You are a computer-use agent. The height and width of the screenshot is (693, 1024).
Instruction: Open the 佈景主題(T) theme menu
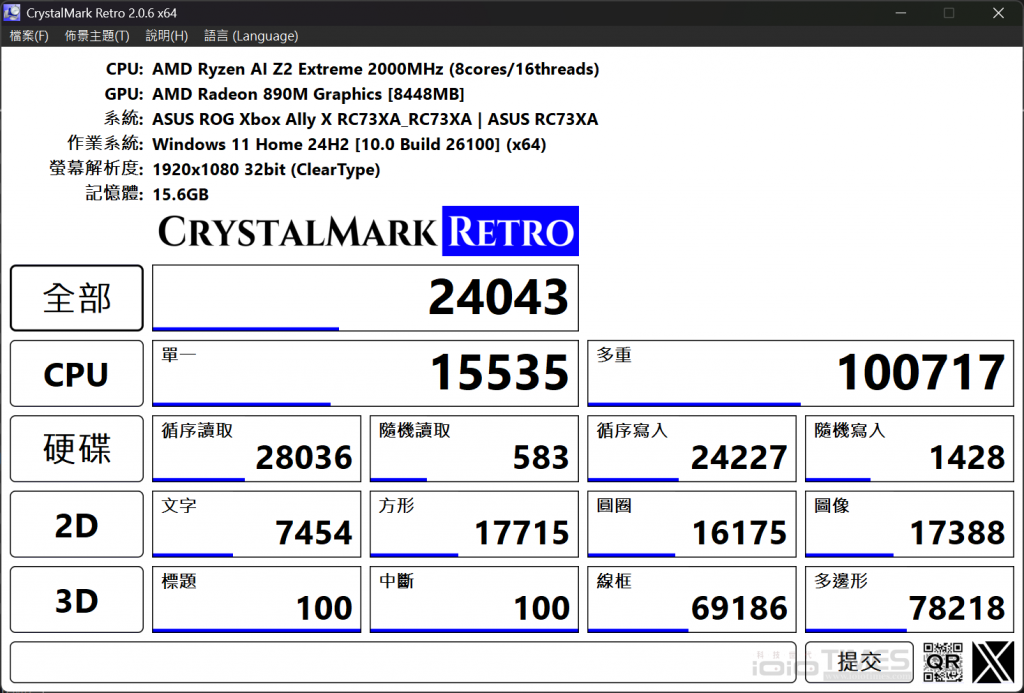[97, 36]
